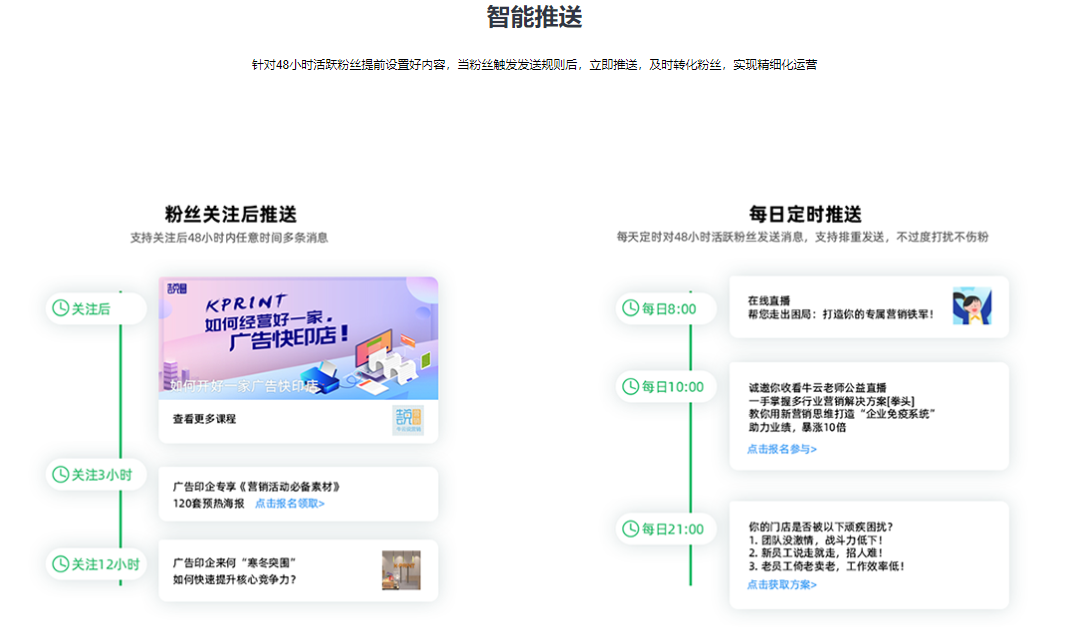1076x644 pixels.
Task: Click the small logo next to 查看更多课程
Action: click(x=407, y=420)
